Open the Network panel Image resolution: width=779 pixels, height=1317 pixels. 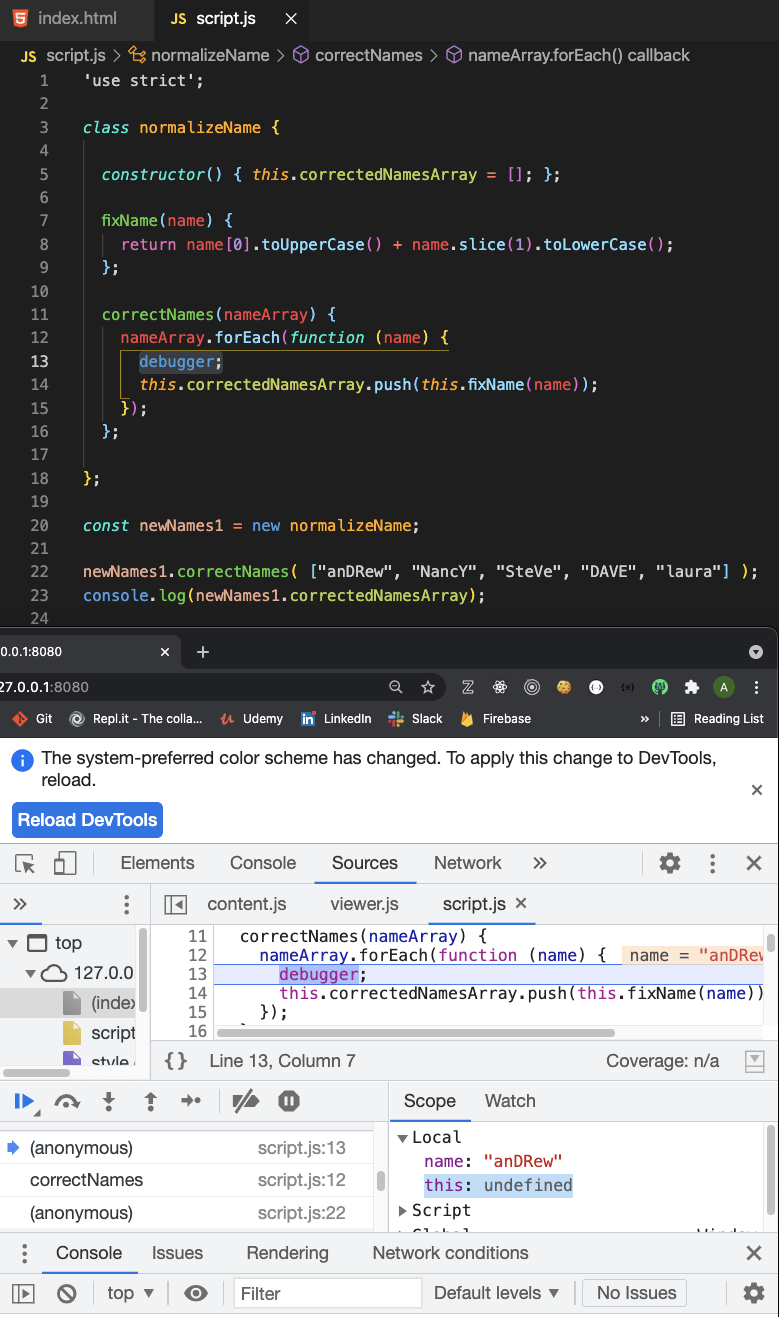tap(467, 863)
